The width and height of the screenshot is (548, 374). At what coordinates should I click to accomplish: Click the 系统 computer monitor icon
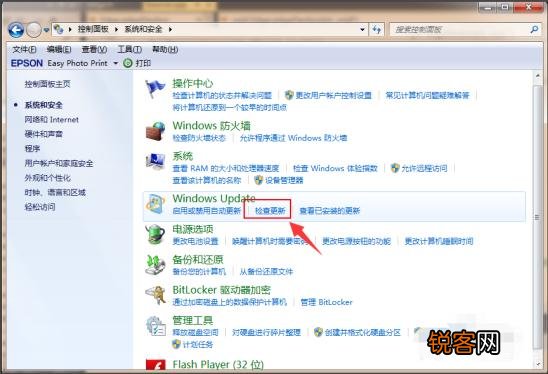coord(156,161)
